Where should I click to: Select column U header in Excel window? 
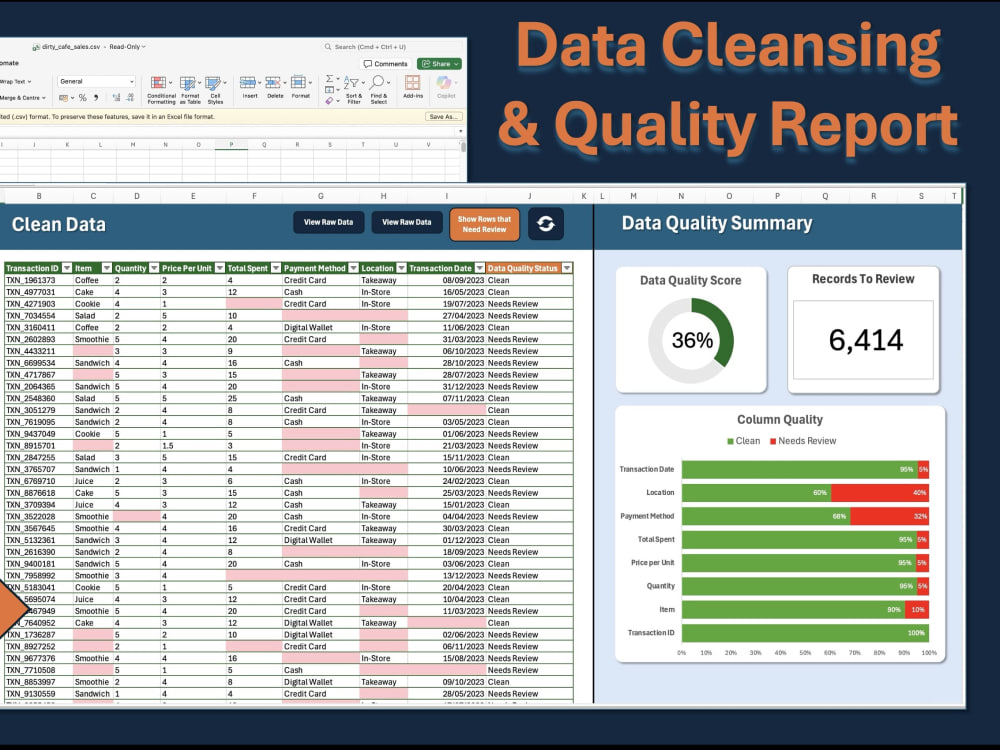395,145
